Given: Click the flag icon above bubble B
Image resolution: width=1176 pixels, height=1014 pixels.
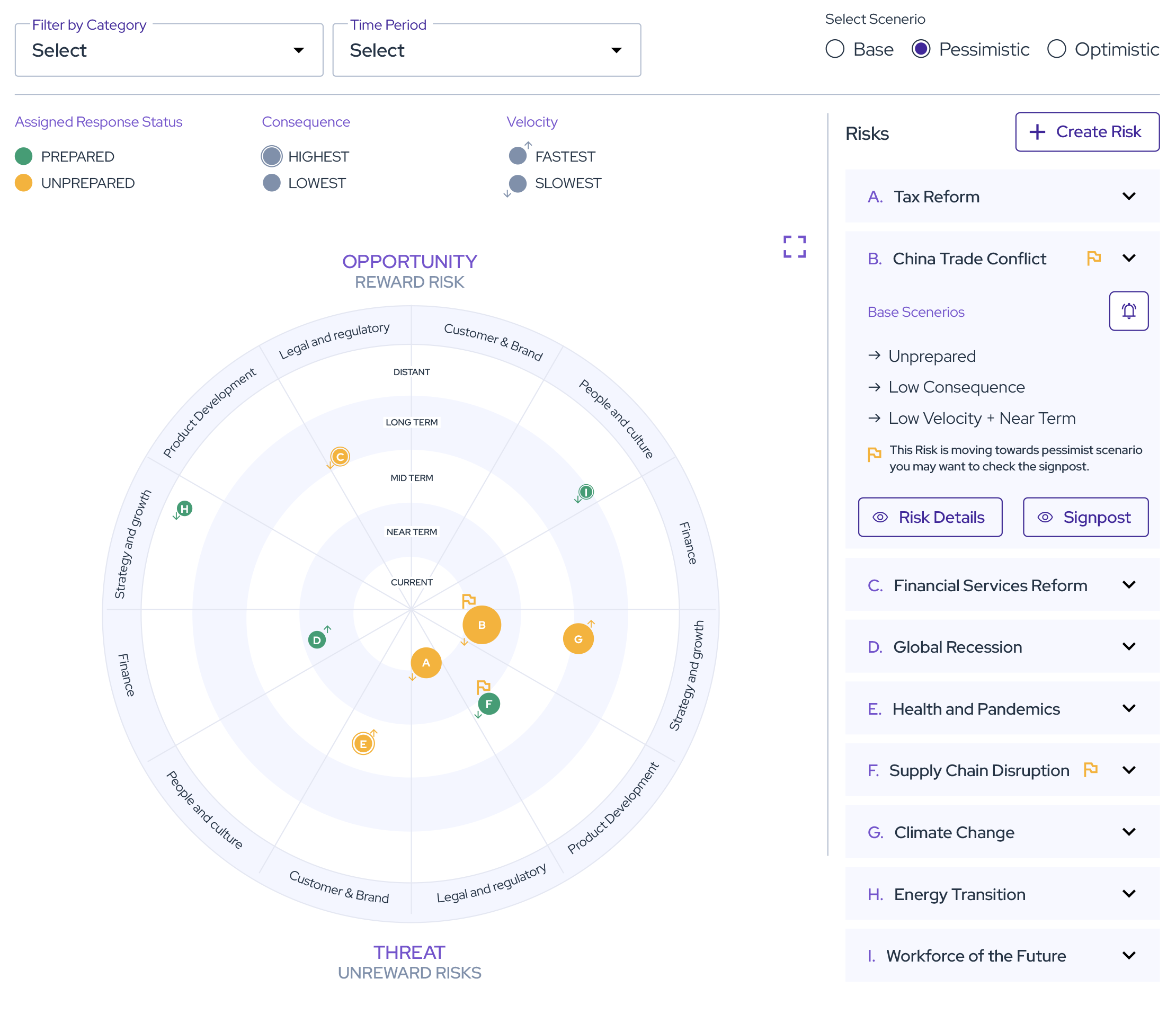Looking at the screenshot, I should 468,600.
